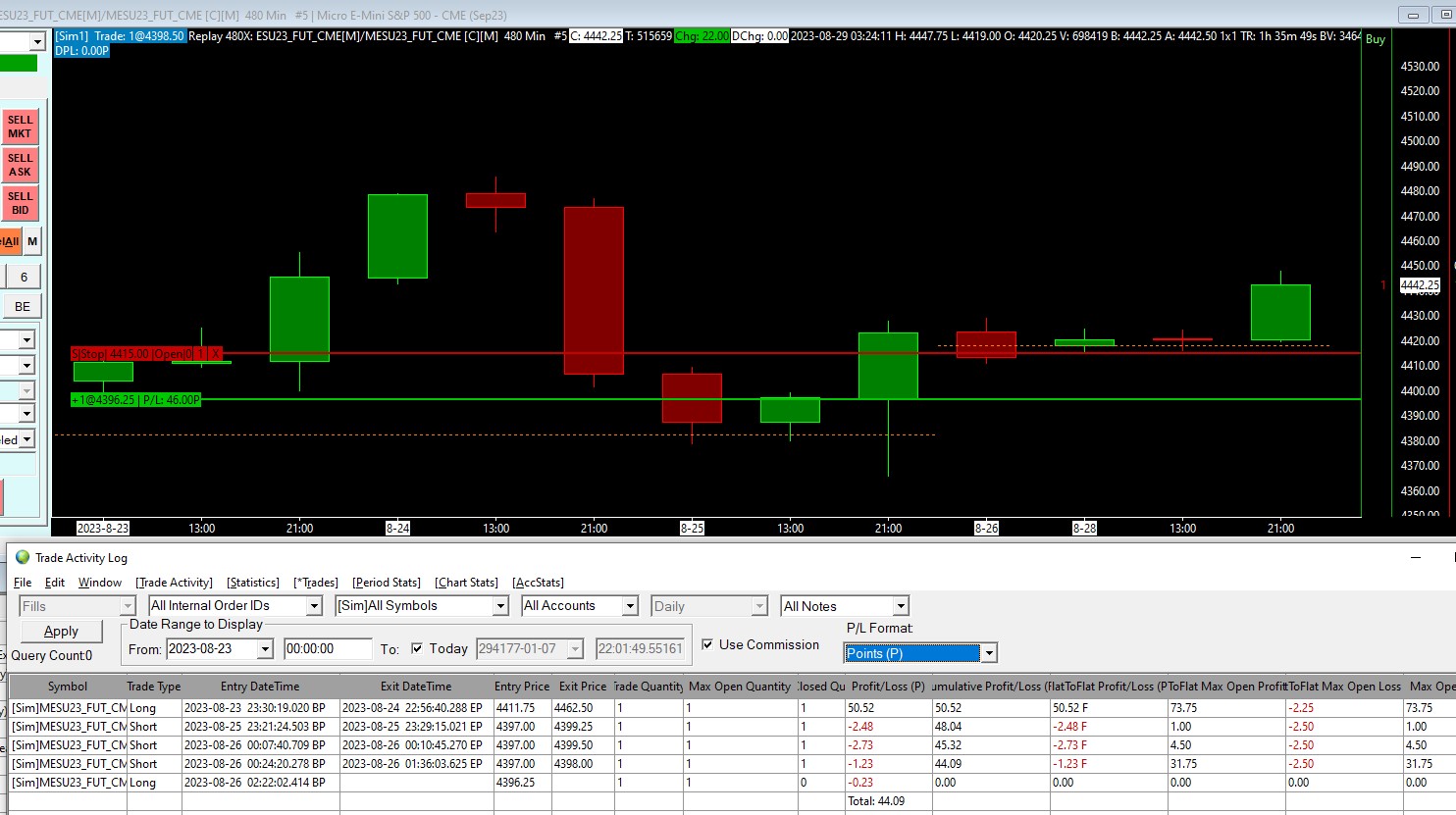Click the BE breakeven button

click(22, 305)
